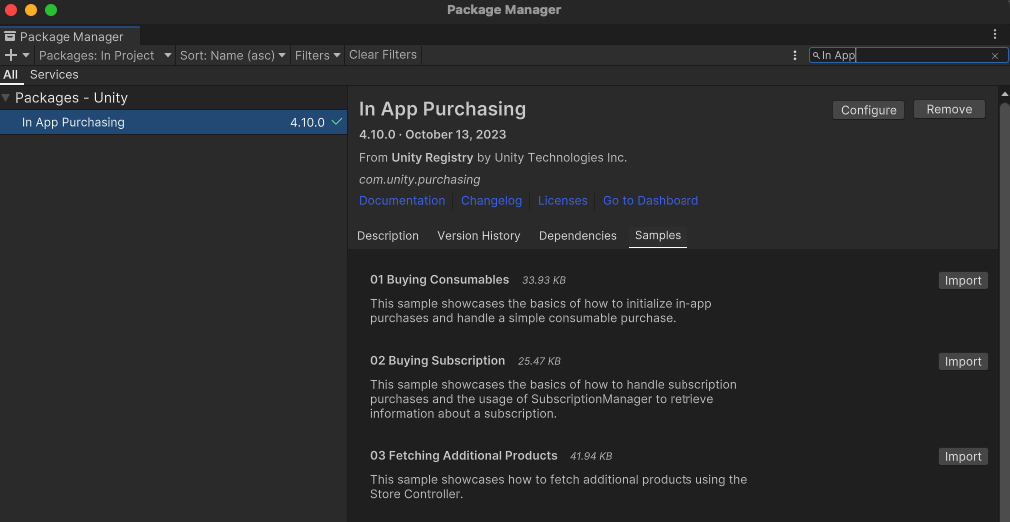
Task: Open the toolbar kebab menu beside search
Action: (x=795, y=55)
